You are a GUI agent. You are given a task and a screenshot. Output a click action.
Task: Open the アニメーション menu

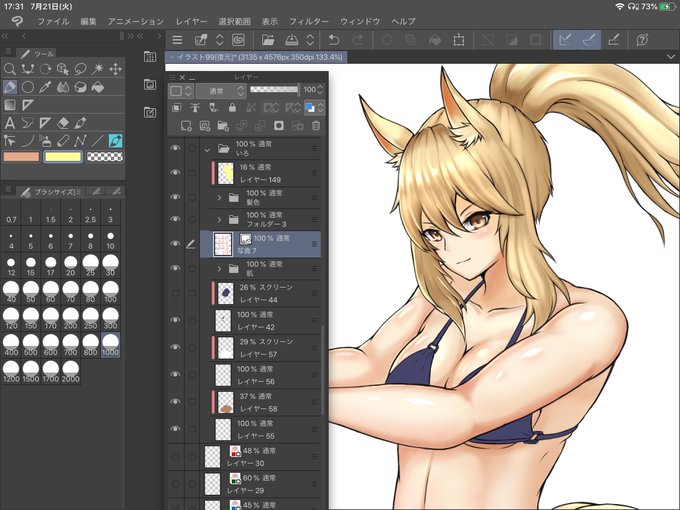(136, 21)
